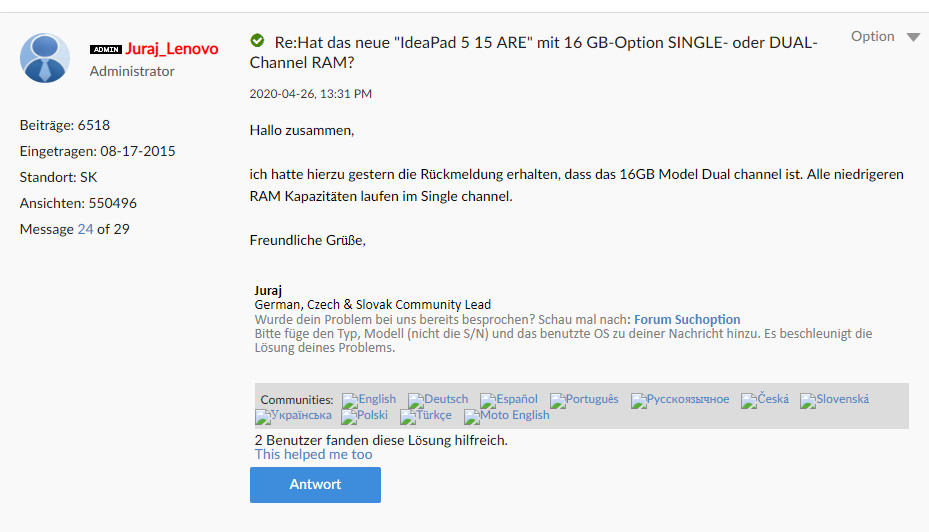Open Juraj_Lenovo's user profile

point(171,49)
